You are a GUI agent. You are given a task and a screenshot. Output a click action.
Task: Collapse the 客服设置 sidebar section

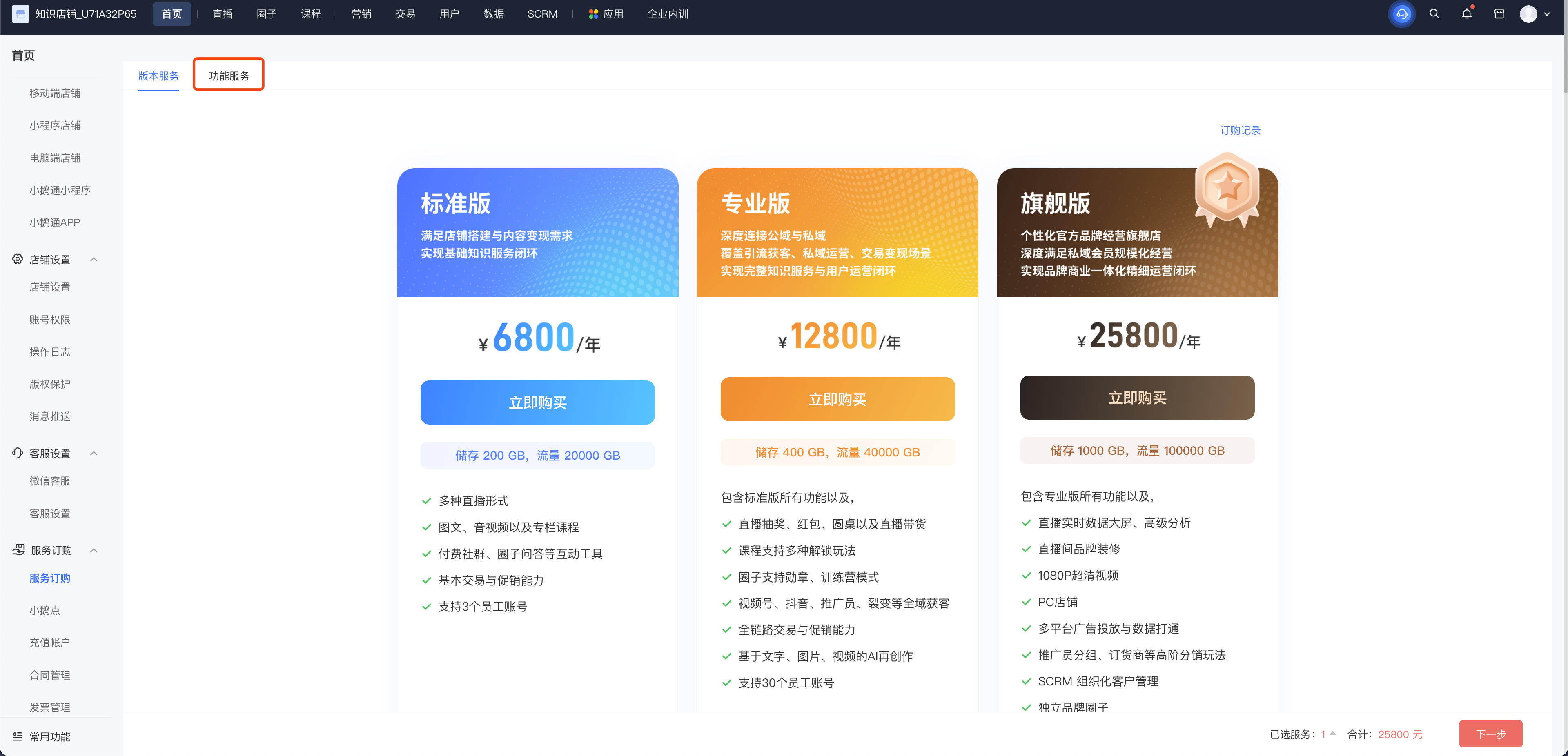pyautogui.click(x=94, y=453)
